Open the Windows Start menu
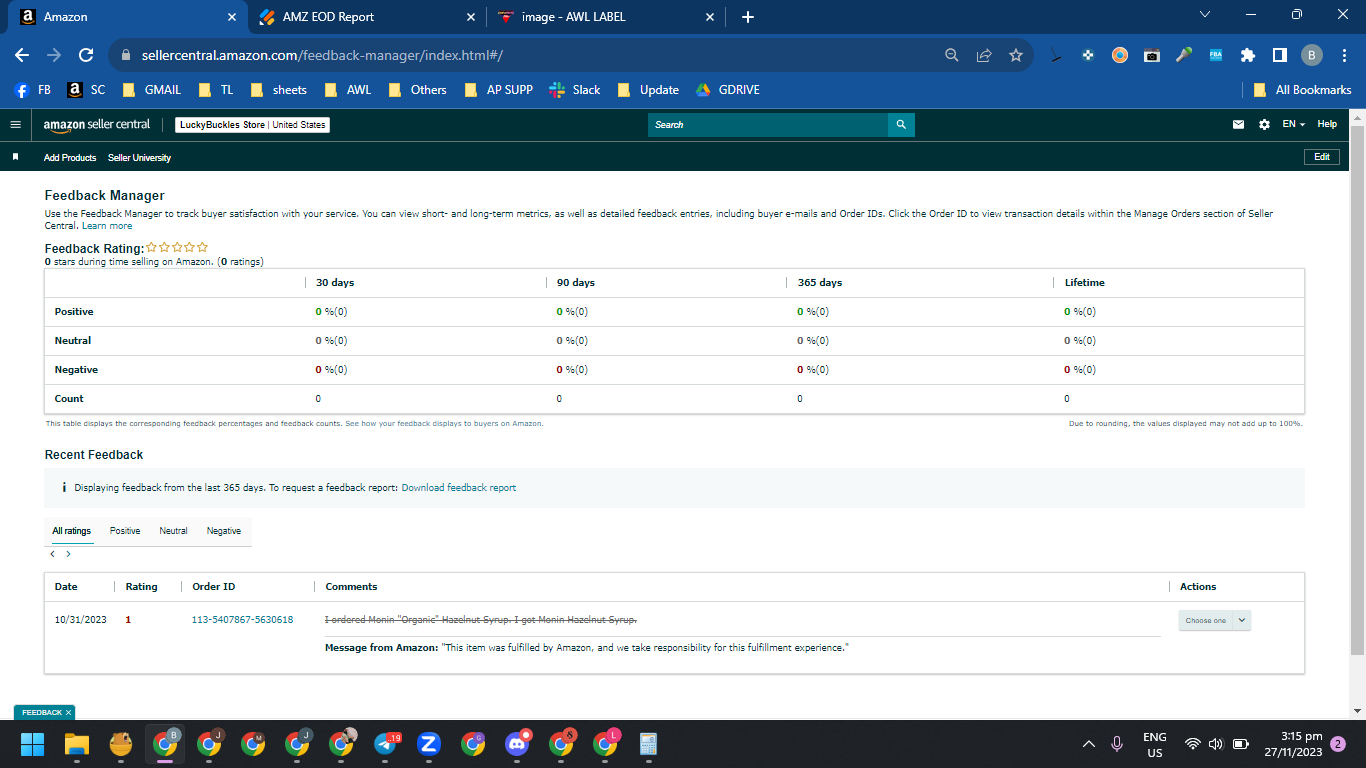The image size is (1366, 768). (x=33, y=744)
